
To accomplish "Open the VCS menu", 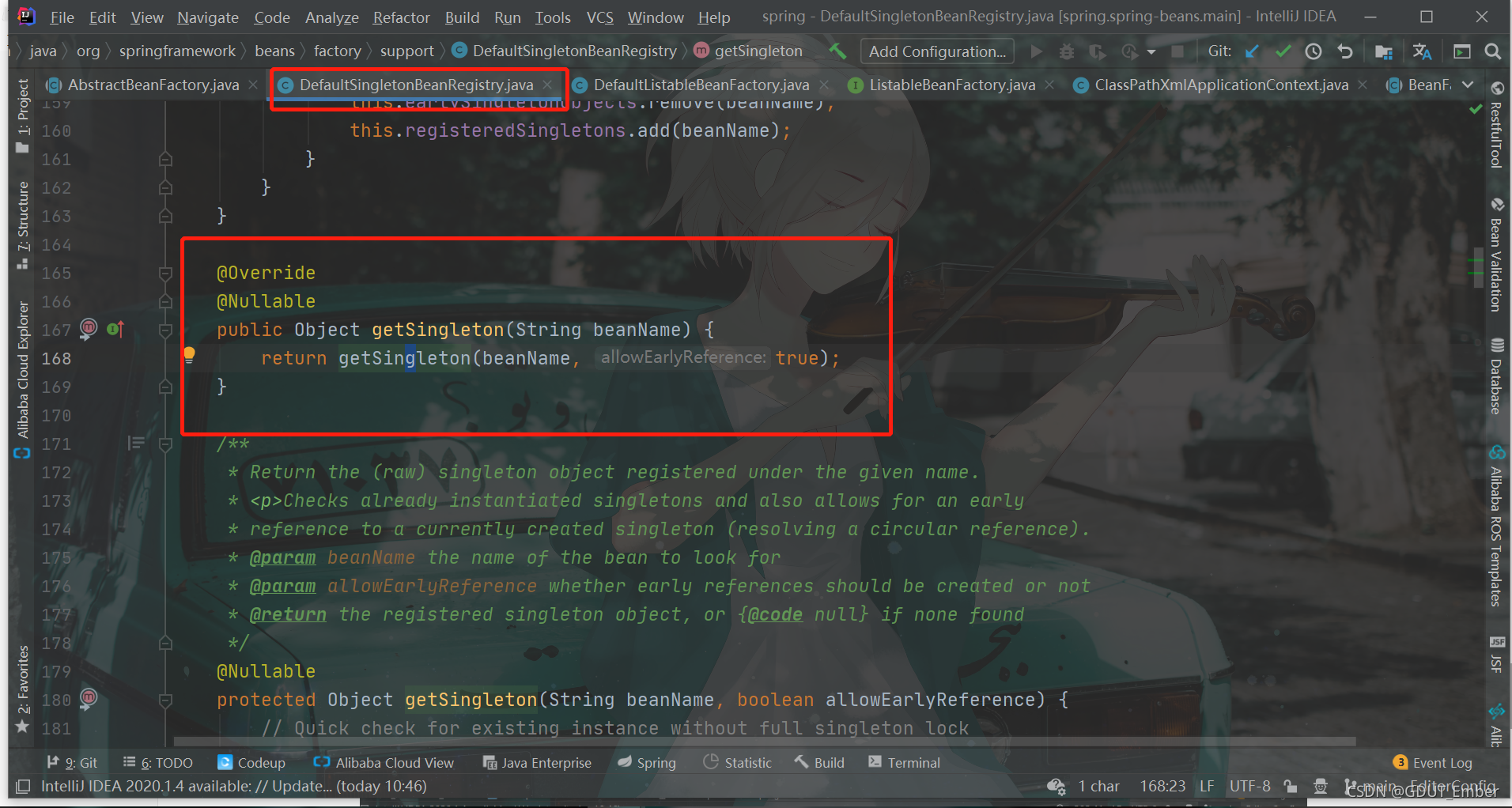I will (x=599, y=17).
